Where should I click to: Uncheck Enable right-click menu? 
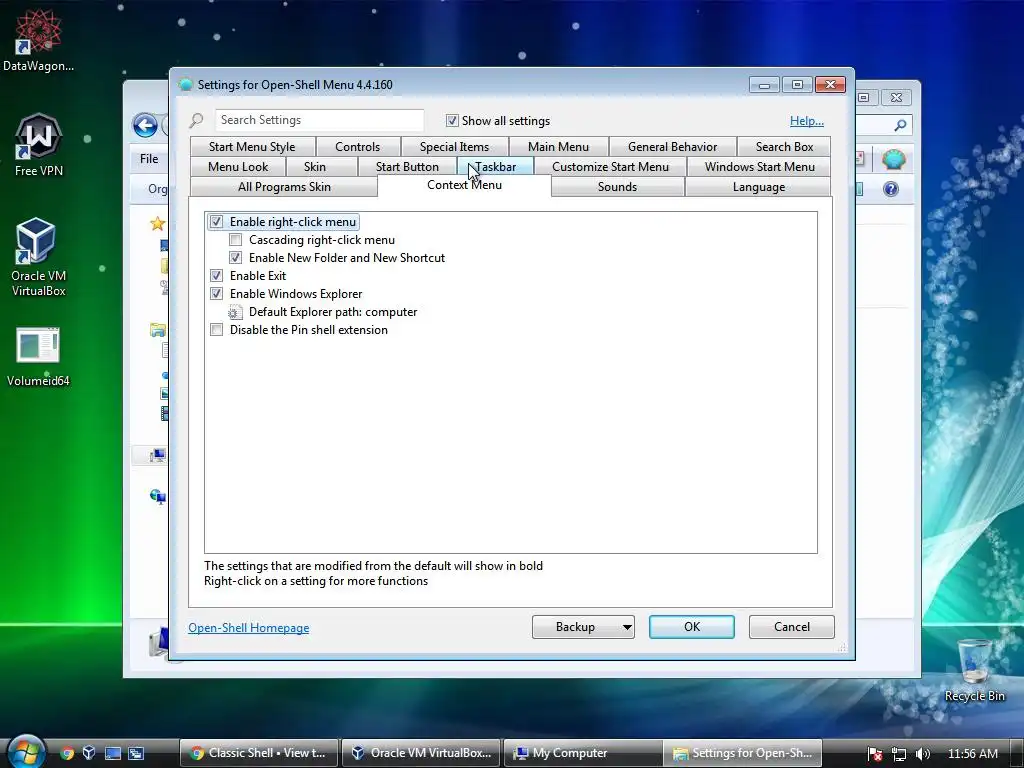tap(216, 222)
